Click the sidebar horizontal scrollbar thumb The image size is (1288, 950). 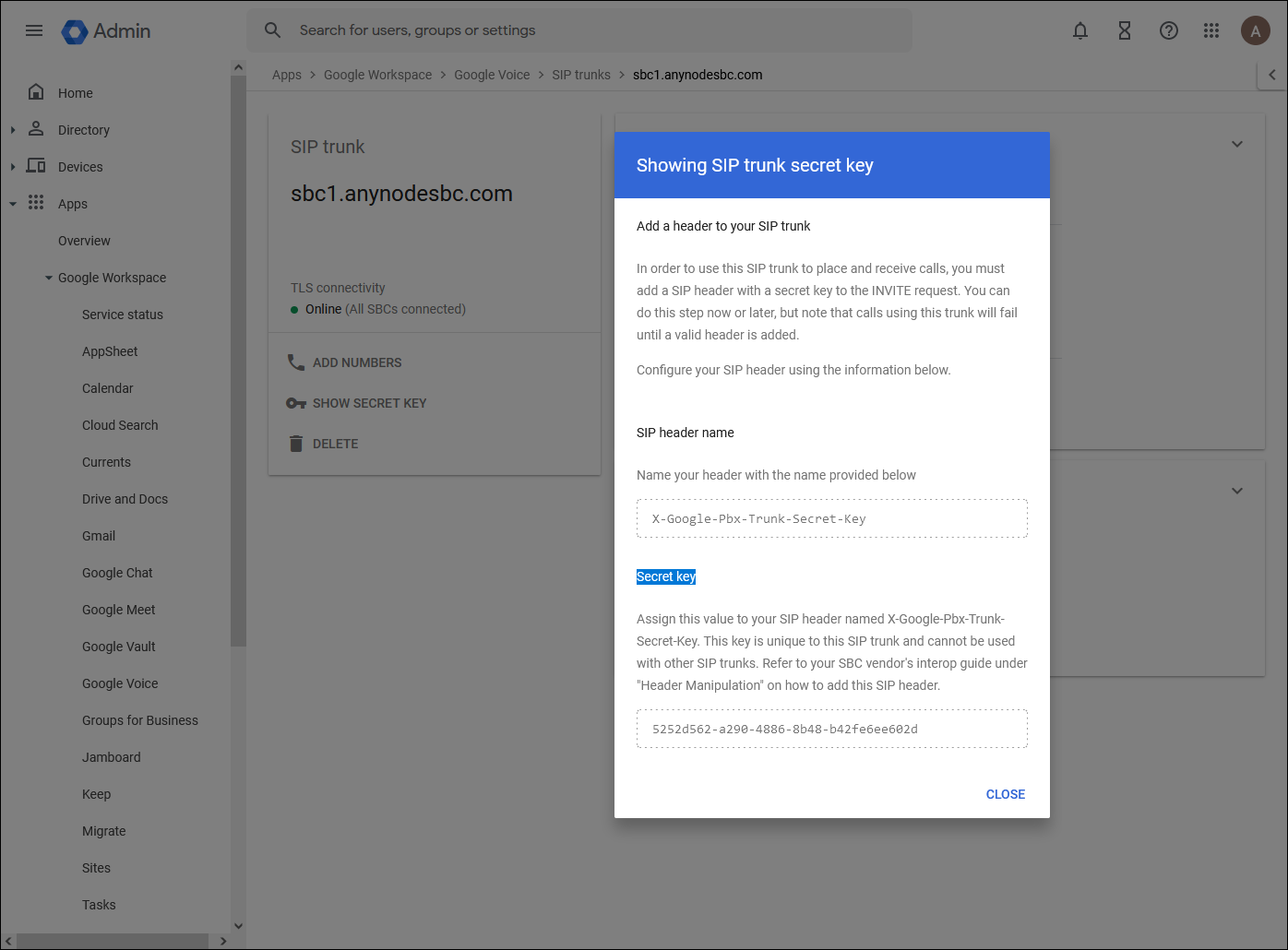pyautogui.click(x=113, y=941)
